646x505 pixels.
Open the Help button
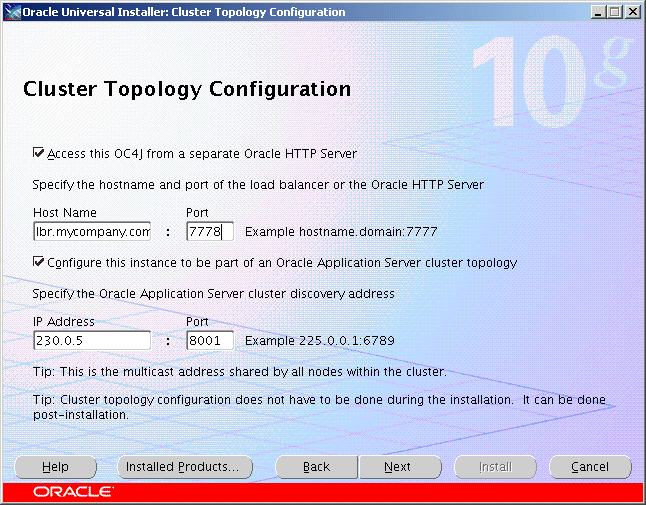coord(55,467)
